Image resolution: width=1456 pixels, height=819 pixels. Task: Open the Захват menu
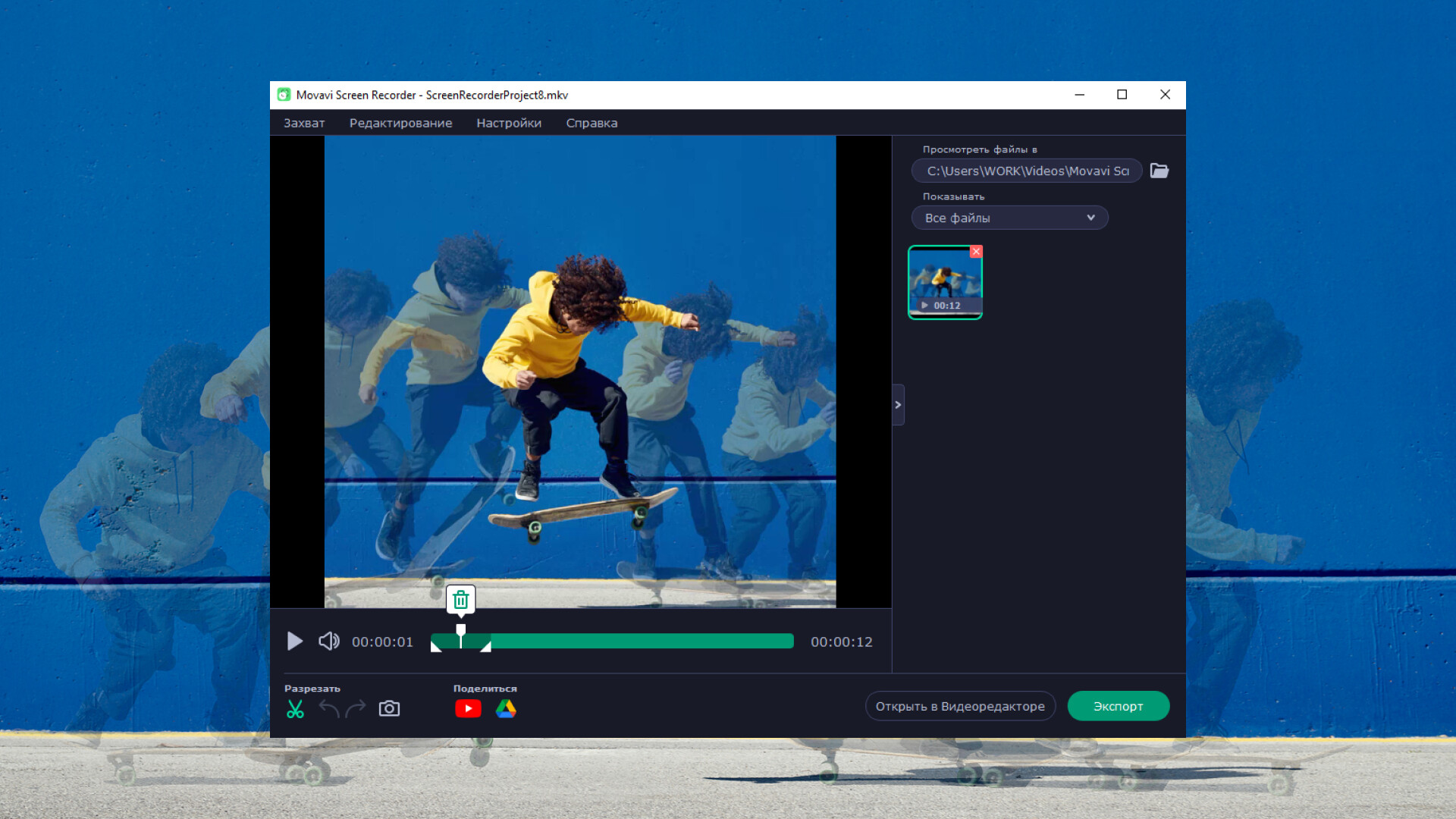(304, 123)
